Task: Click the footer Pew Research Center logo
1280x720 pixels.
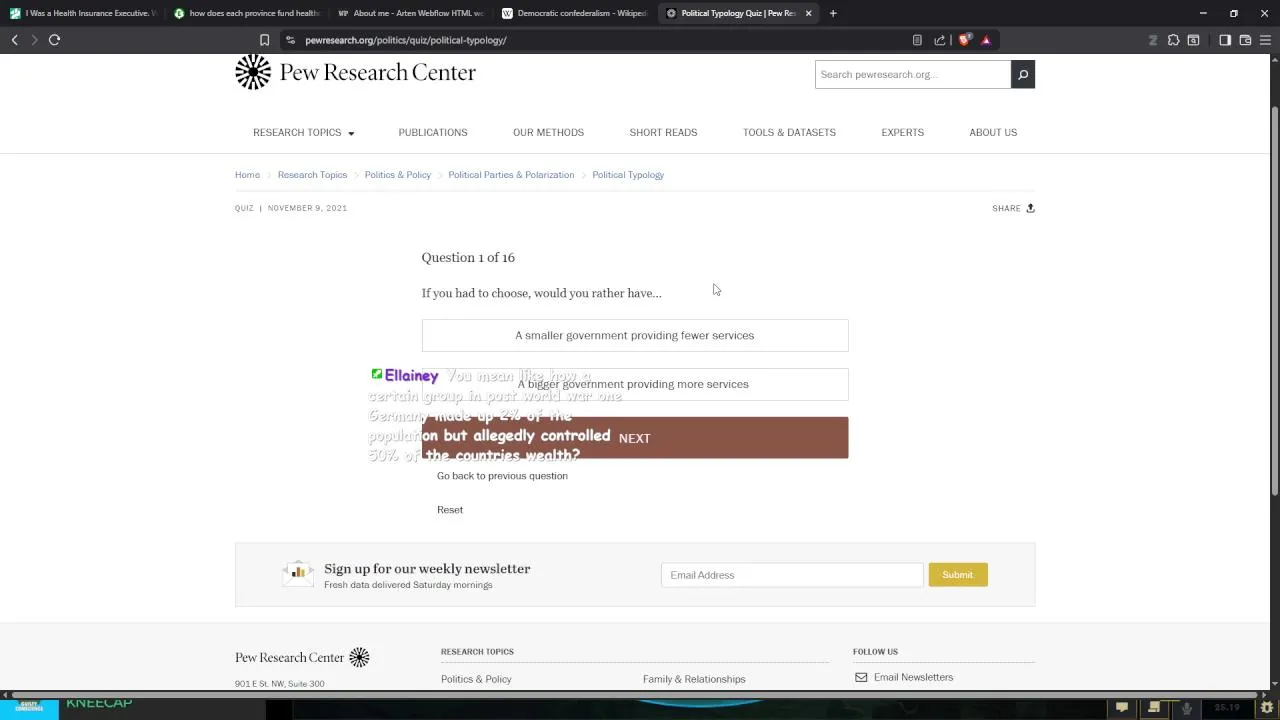Action: 302,657
